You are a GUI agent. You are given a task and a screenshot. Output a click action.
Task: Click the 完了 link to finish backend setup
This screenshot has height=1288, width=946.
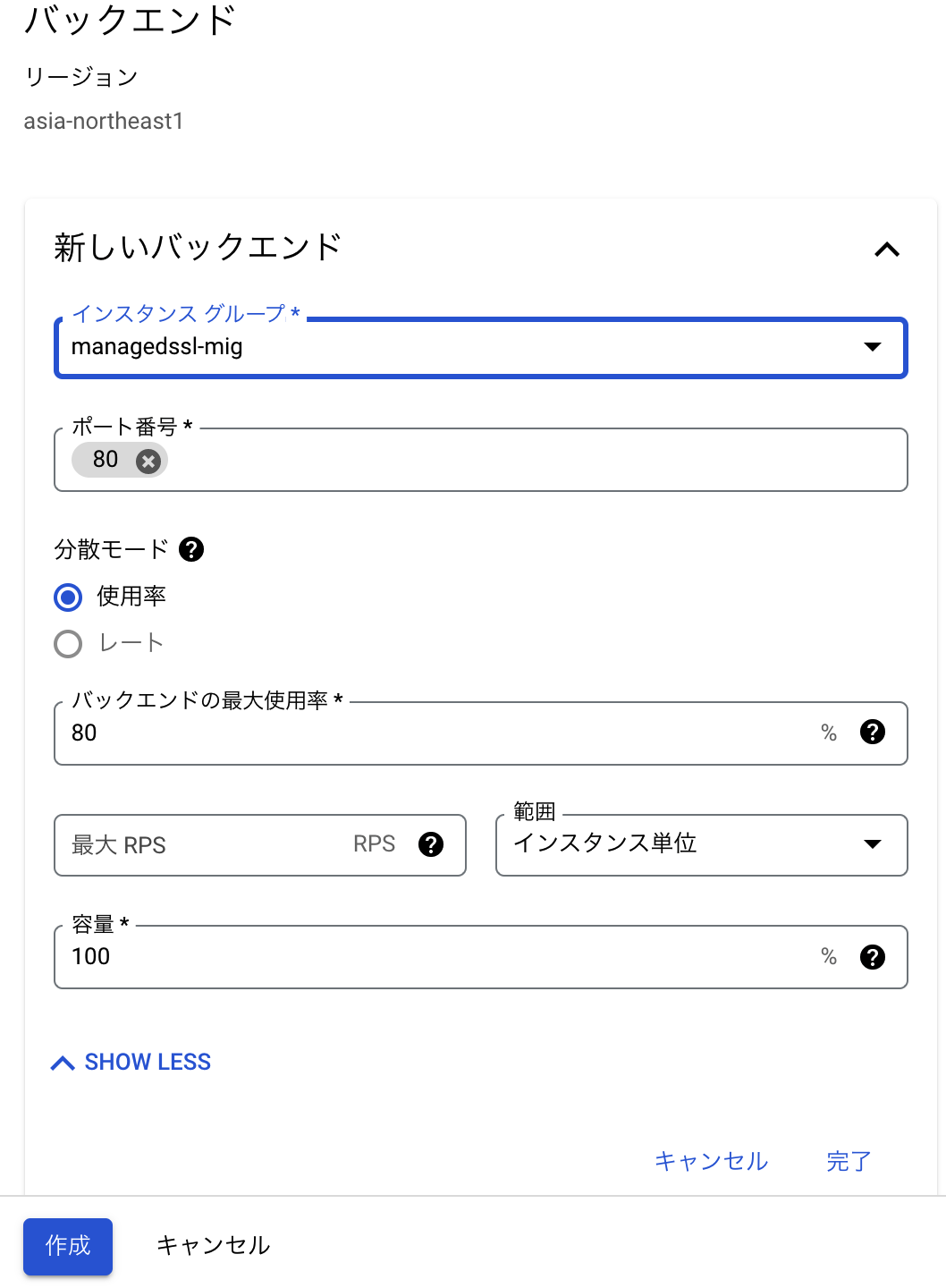coord(847,1161)
